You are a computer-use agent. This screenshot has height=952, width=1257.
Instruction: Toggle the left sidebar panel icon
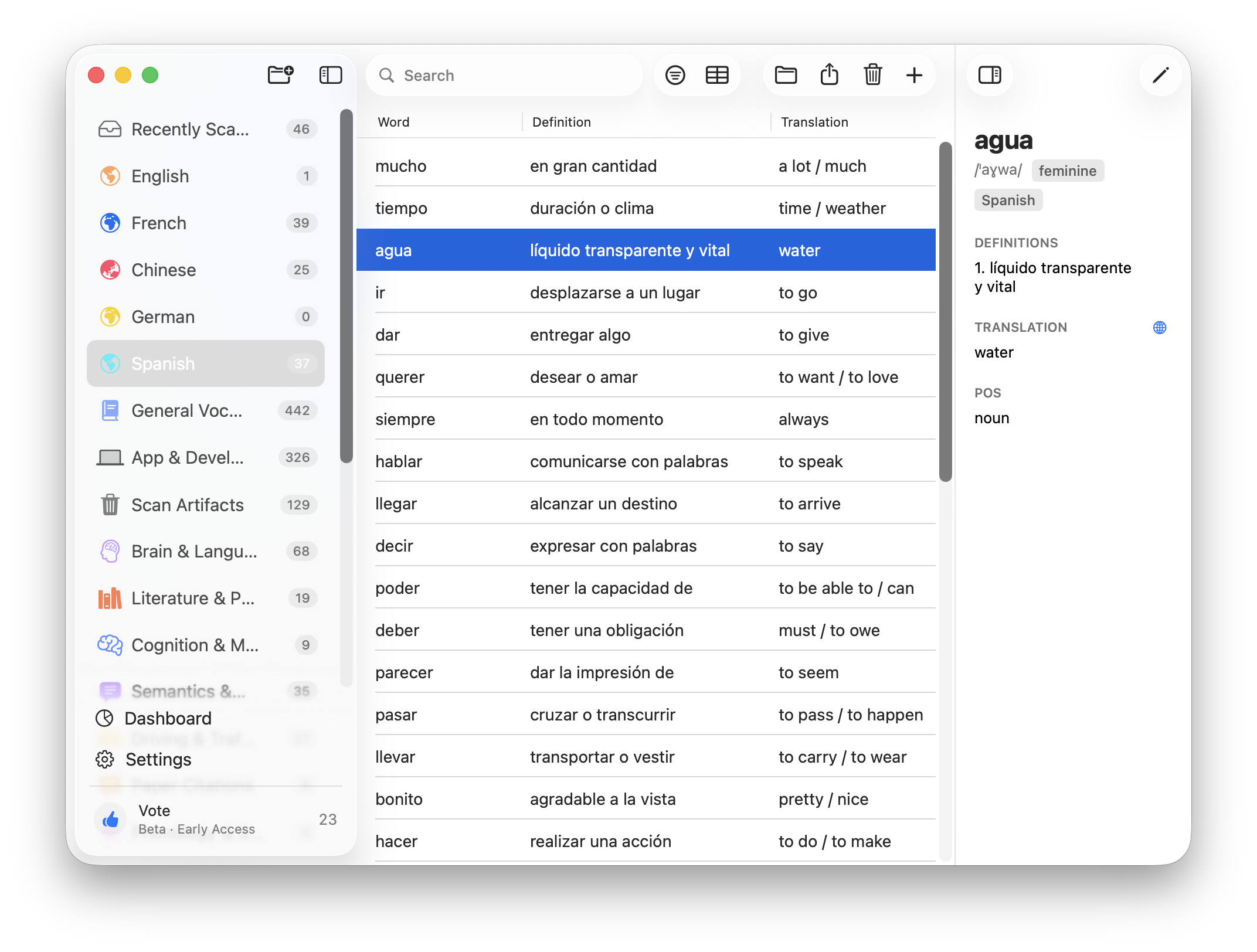pos(331,75)
